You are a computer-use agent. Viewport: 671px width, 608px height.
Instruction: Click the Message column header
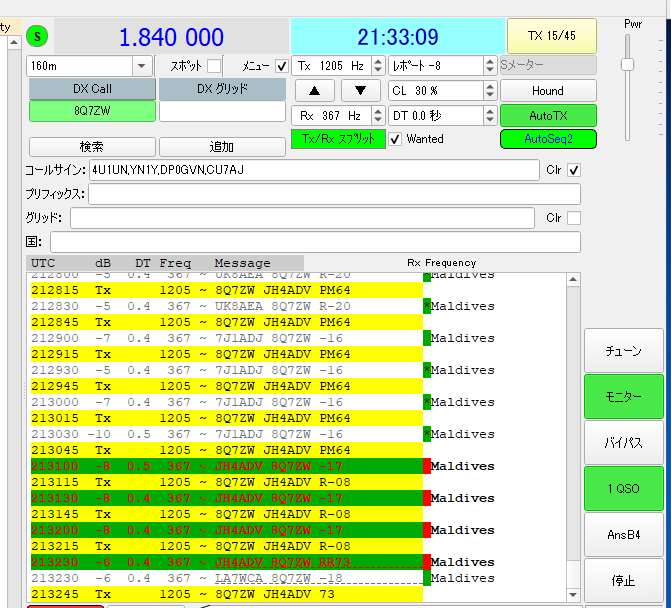[242, 263]
